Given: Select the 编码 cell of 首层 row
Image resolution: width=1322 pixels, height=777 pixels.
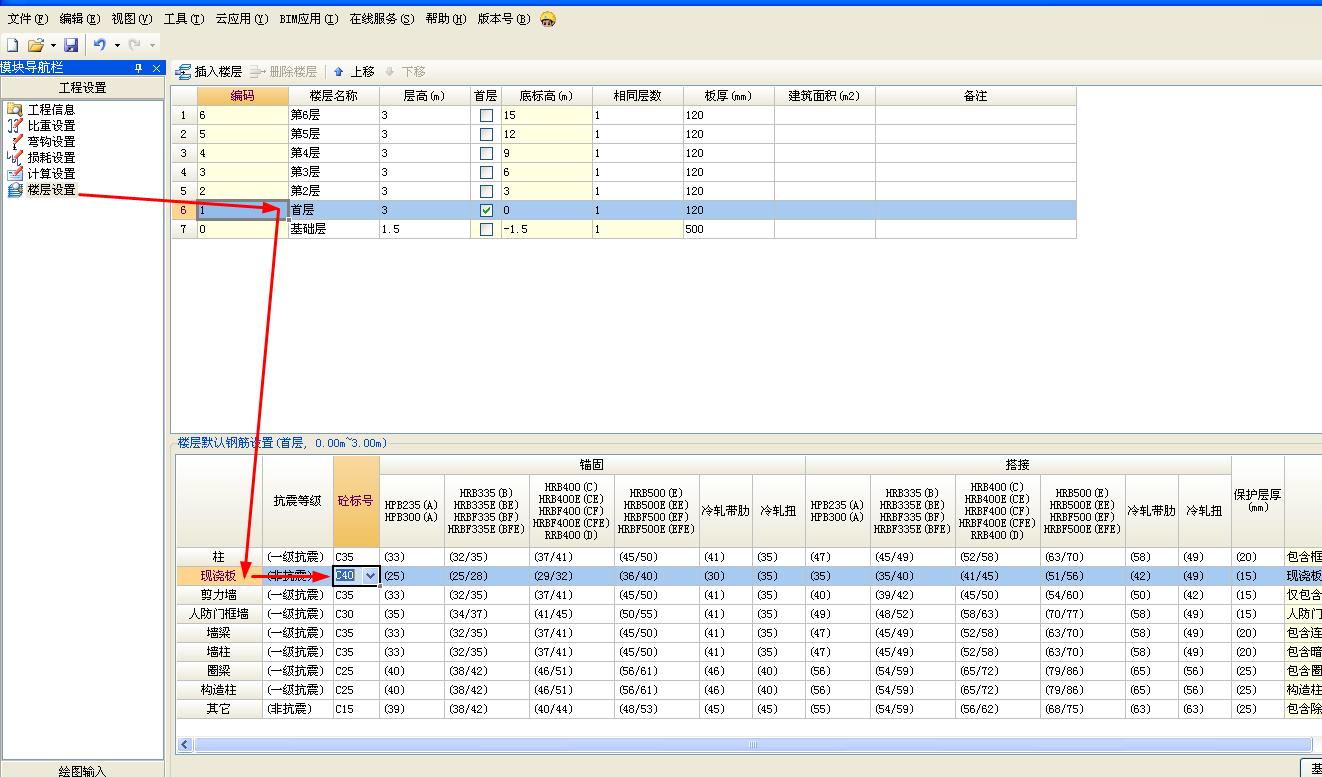Looking at the screenshot, I should coord(242,211).
